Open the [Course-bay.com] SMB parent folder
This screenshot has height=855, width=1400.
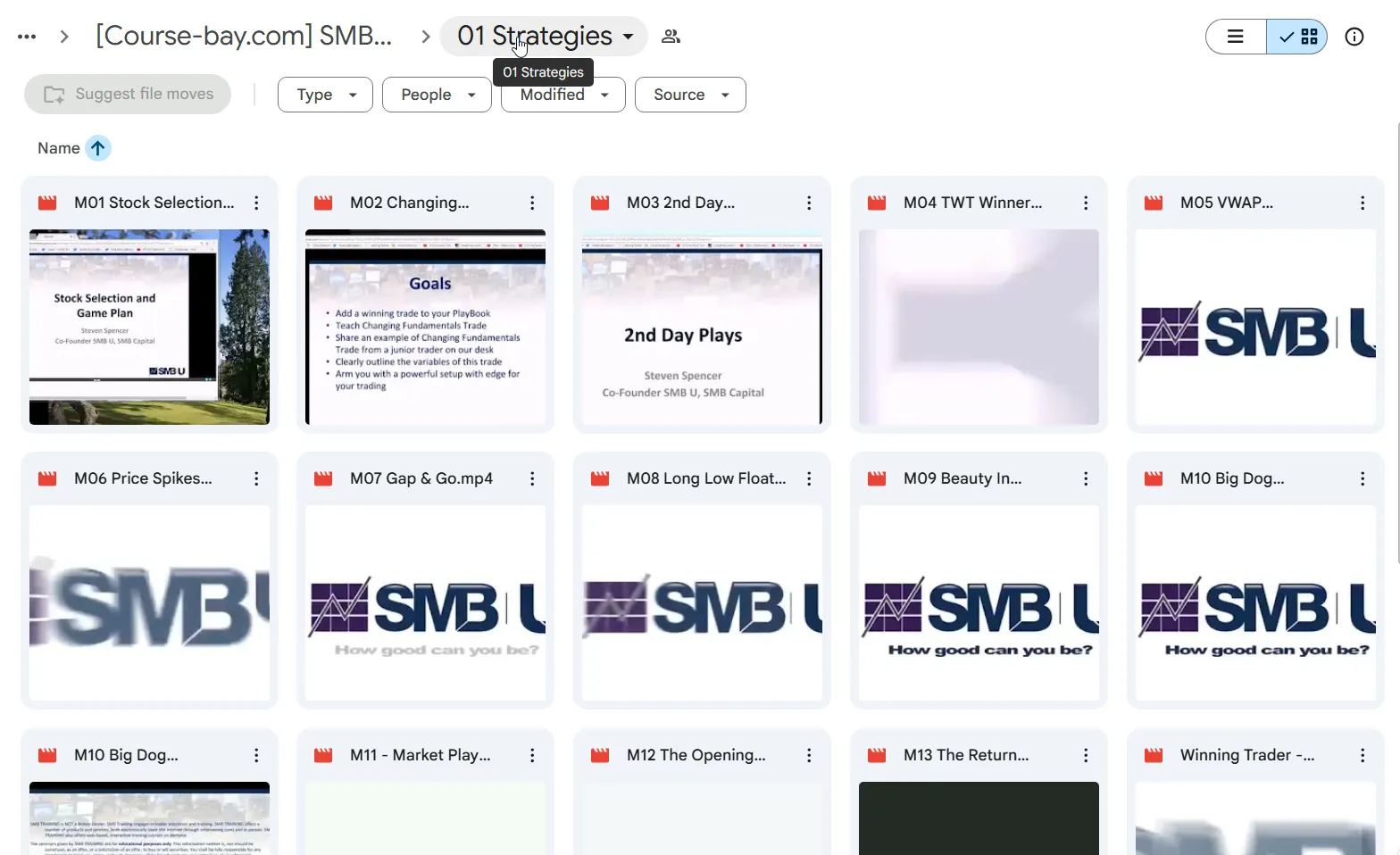click(x=244, y=36)
